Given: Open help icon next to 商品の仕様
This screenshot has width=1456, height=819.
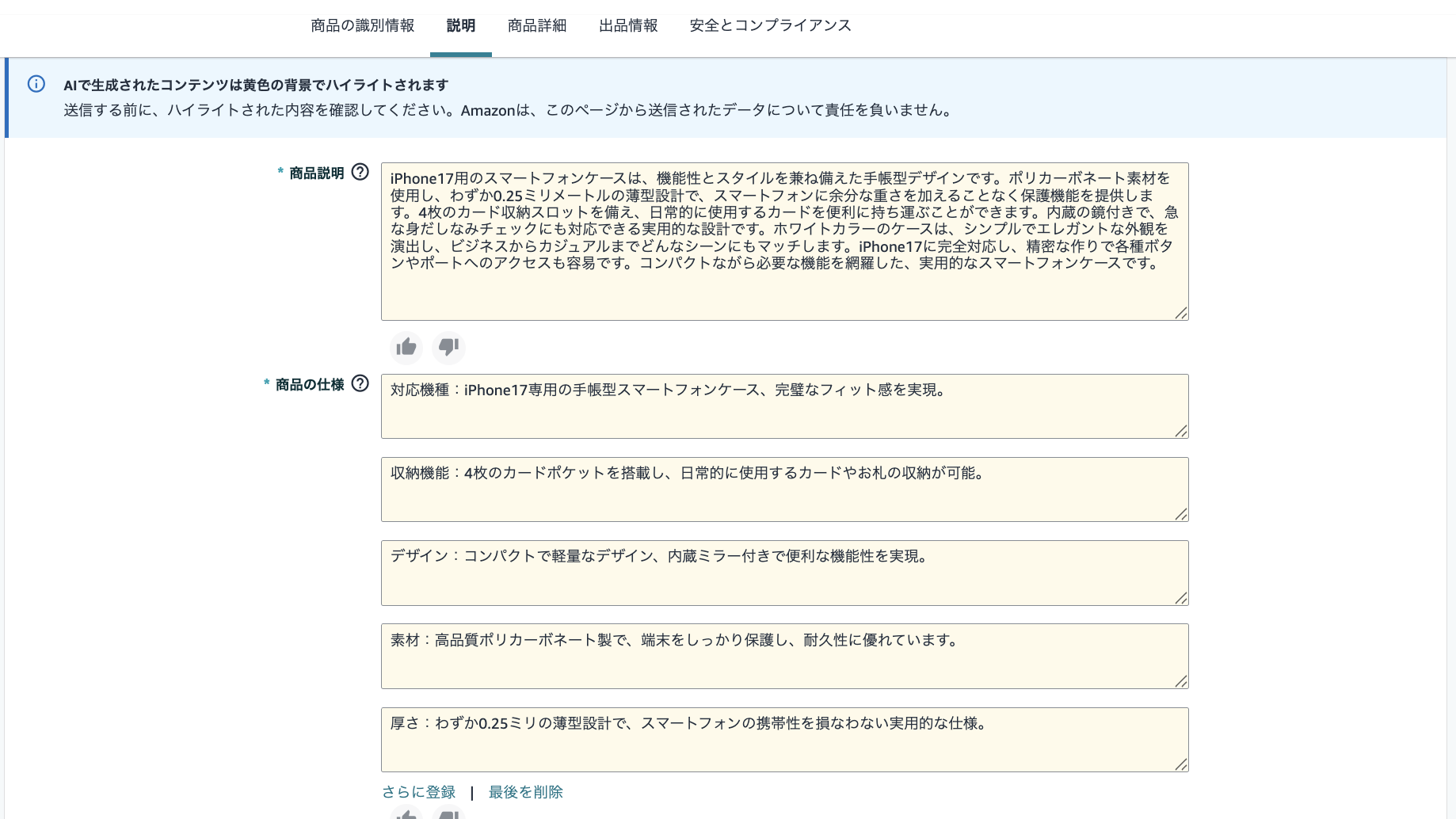Looking at the screenshot, I should 360,383.
